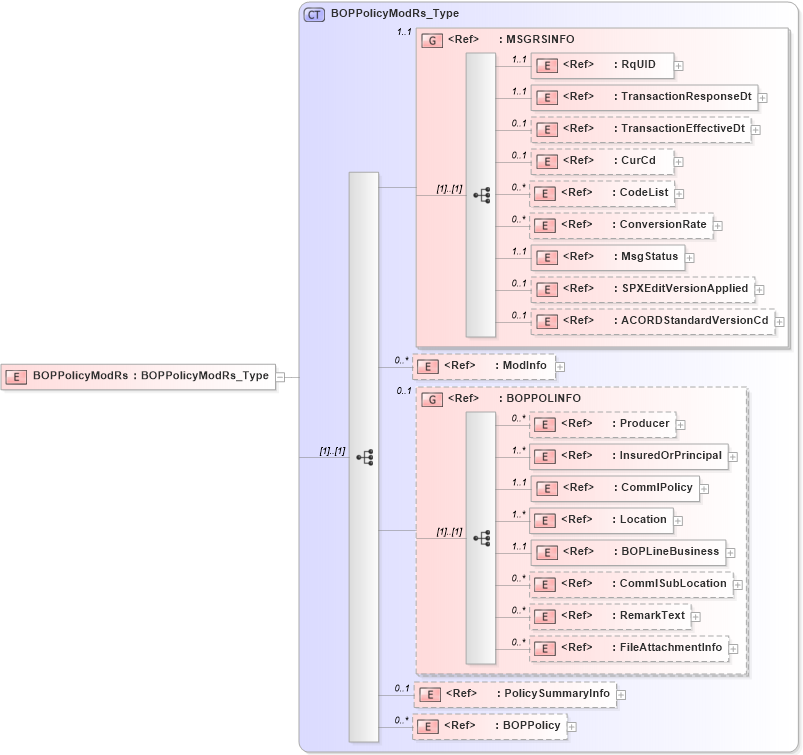Expand the BOPPolicyModRs root element
The height and width of the screenshot is (755, 803).
[281, 377]
